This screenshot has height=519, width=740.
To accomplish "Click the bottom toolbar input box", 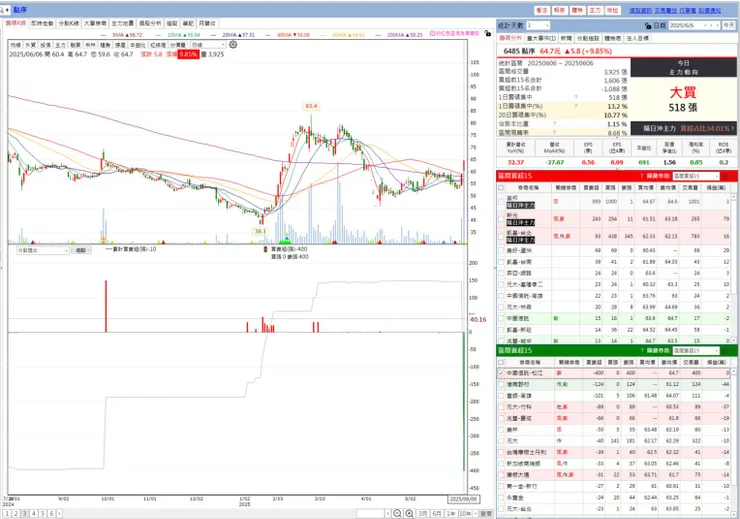I will click(370, 513).
